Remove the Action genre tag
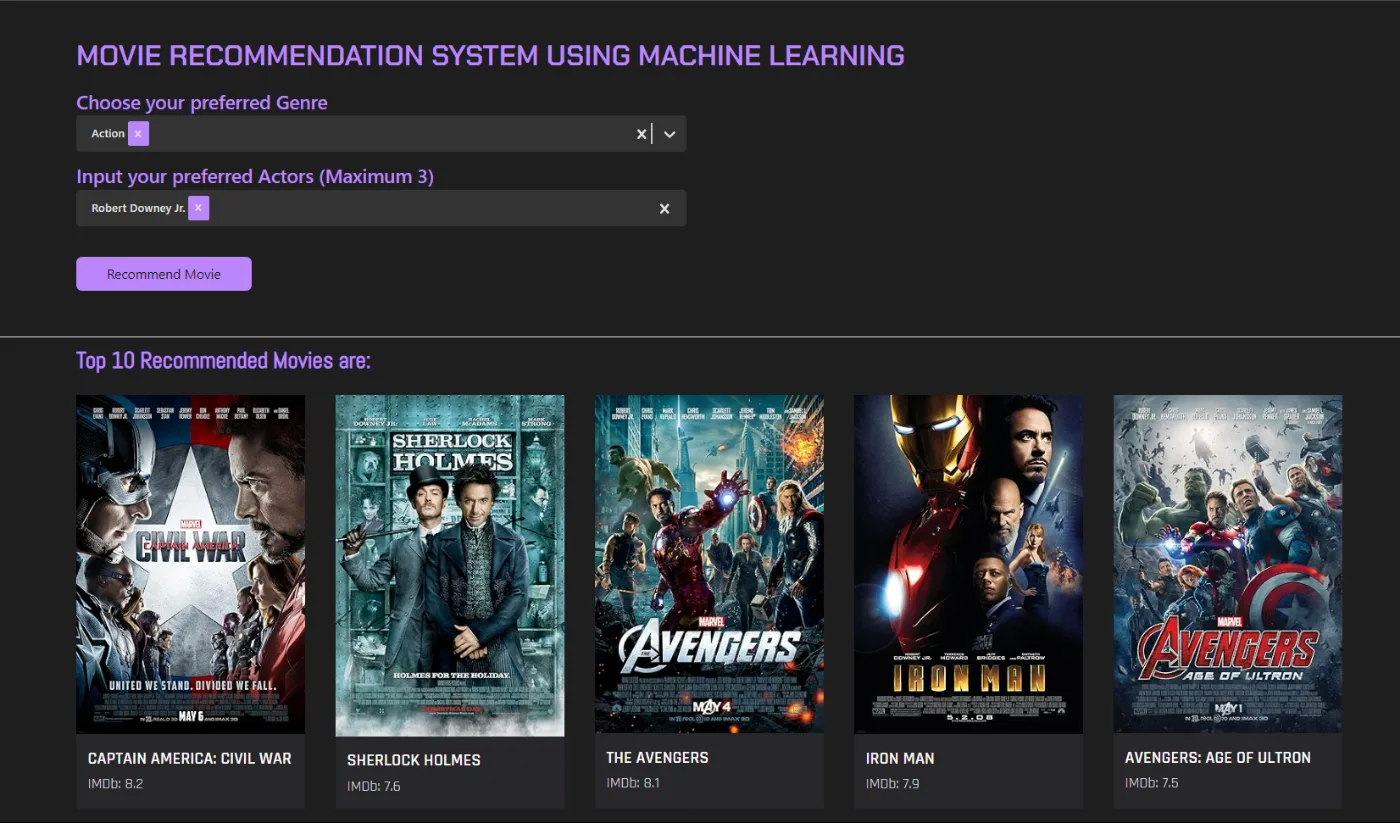Image resolution: width=1400 pixels, height=823 pixels. [138, 133]
